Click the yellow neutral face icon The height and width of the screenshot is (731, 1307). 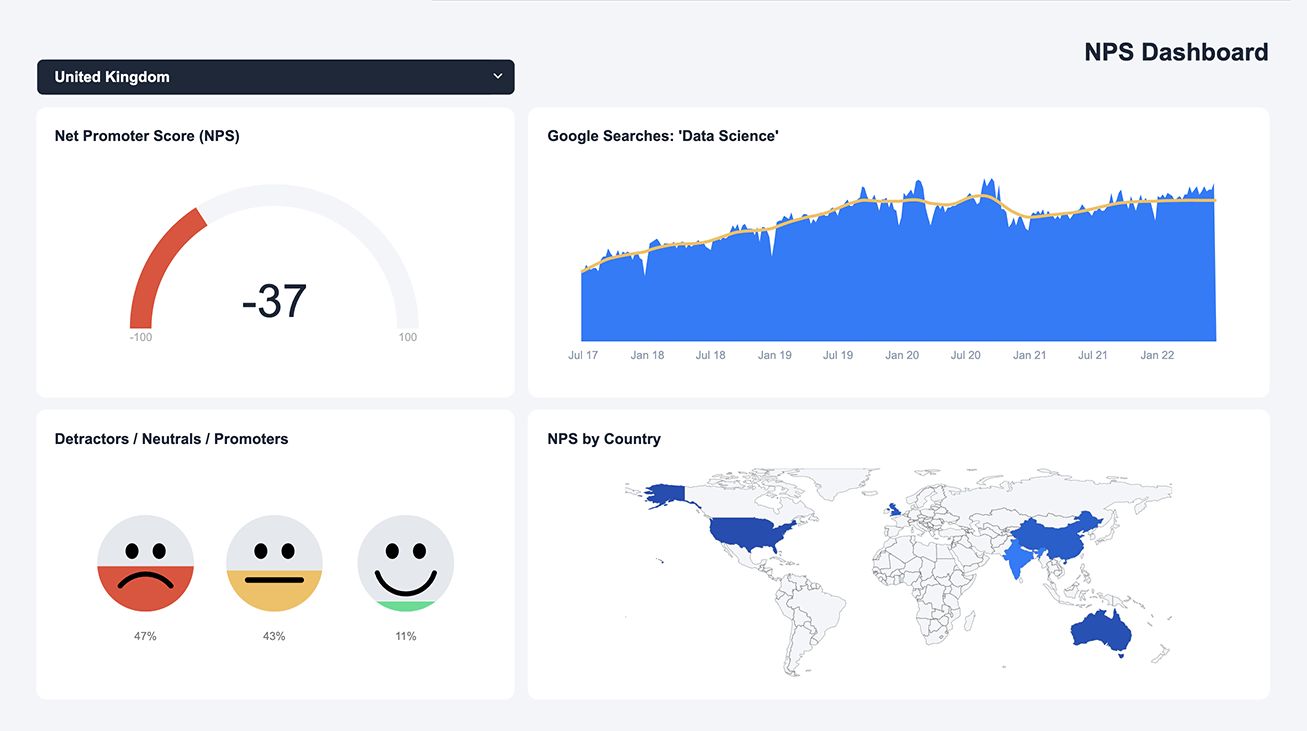coord(274,564)
